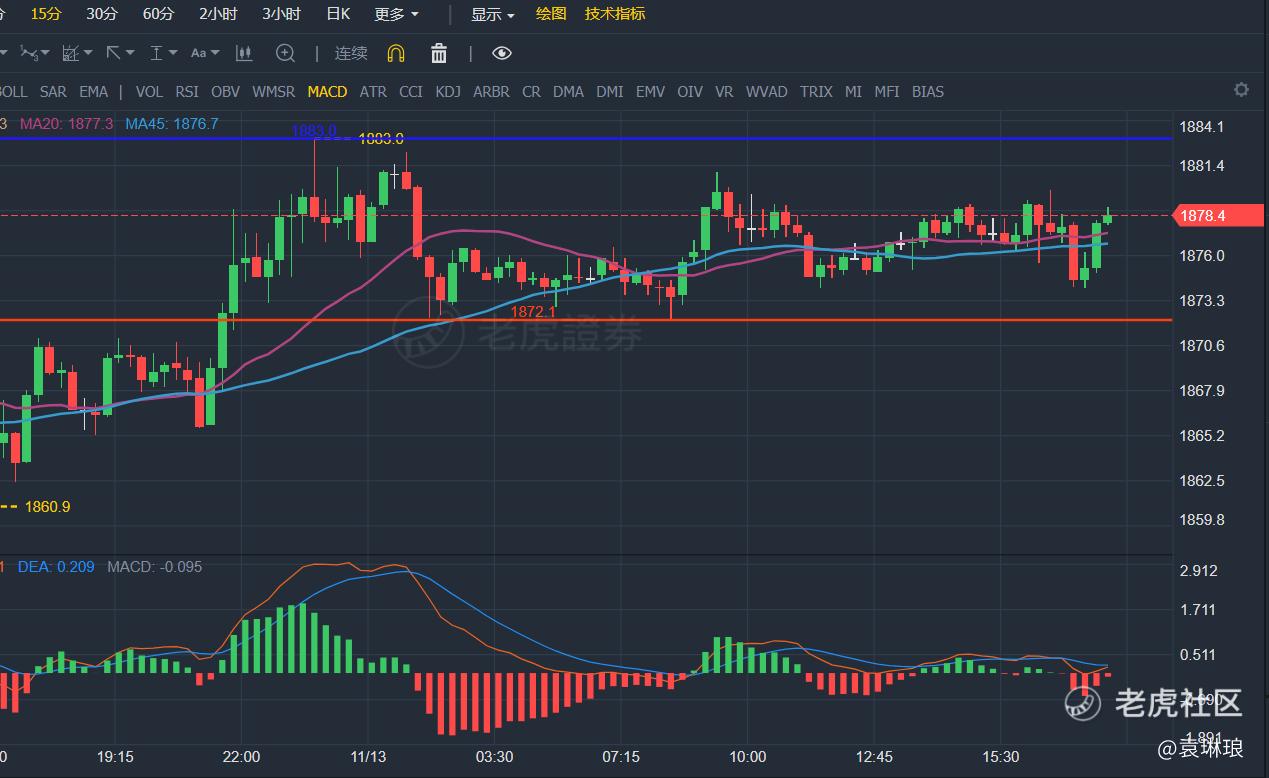Enable the OBV indicator

225,91
